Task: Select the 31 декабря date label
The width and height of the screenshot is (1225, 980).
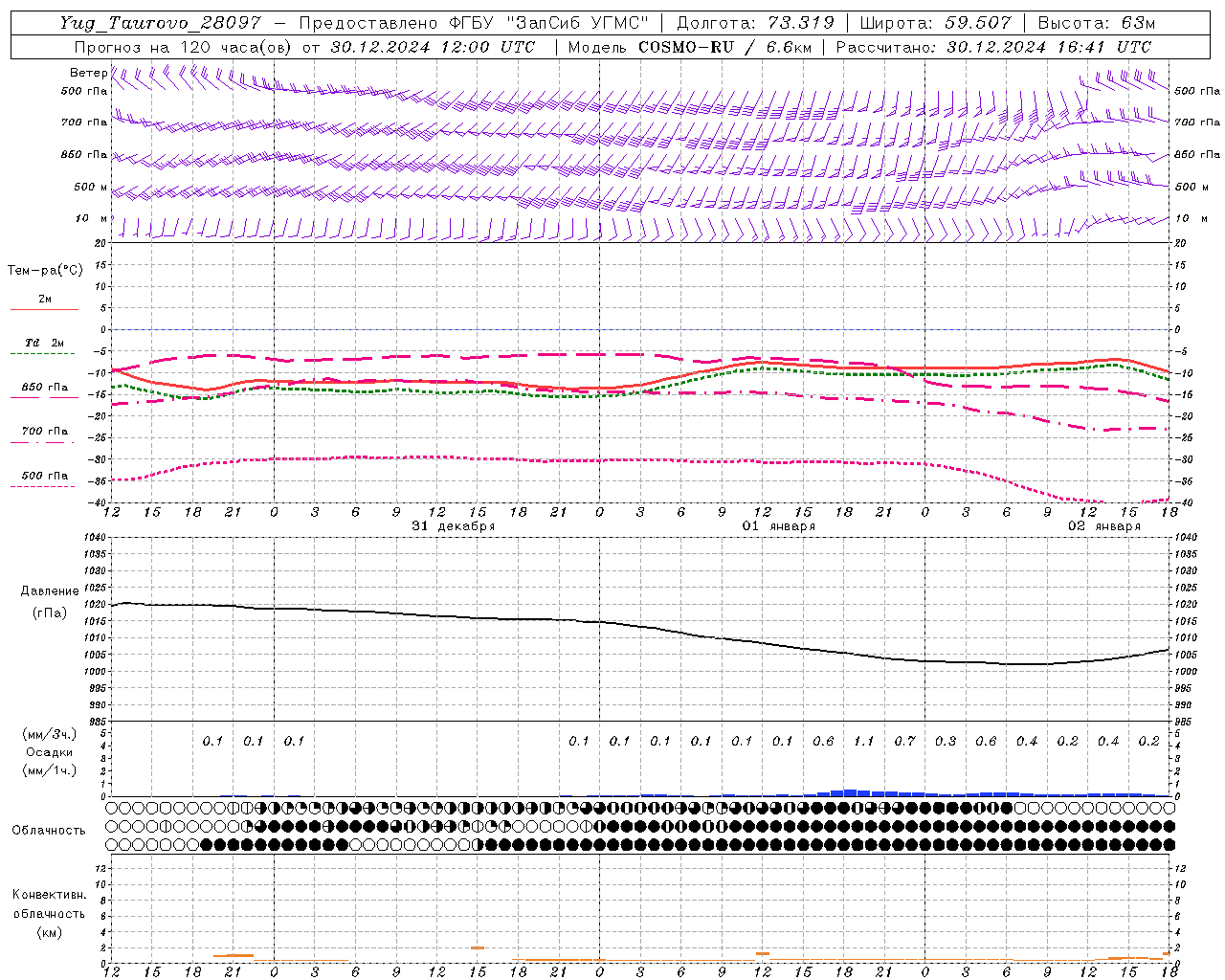Action: tap(454, 526)
